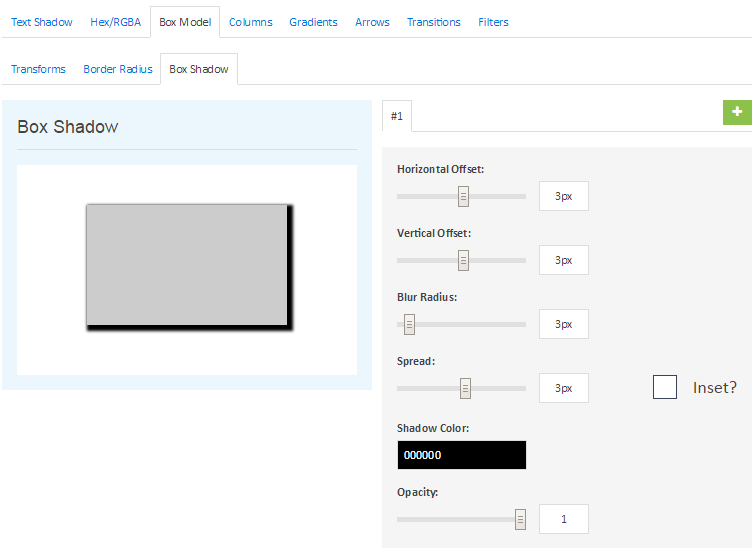Click the Shadow Color label
The height and width of the screenshot is (548, 754).
pyautogui.click(x=433, y=428)
